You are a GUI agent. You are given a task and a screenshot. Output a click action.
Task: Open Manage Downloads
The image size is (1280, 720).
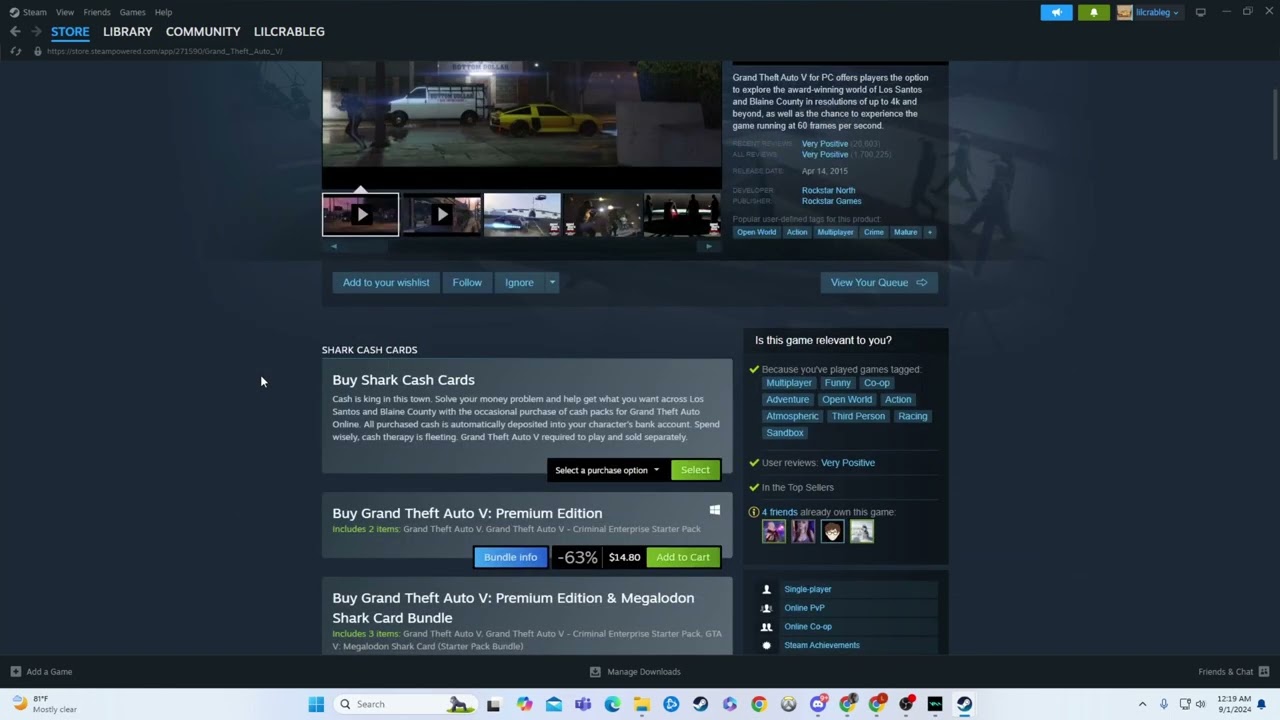pyautogui.click(x=635, y=672)
